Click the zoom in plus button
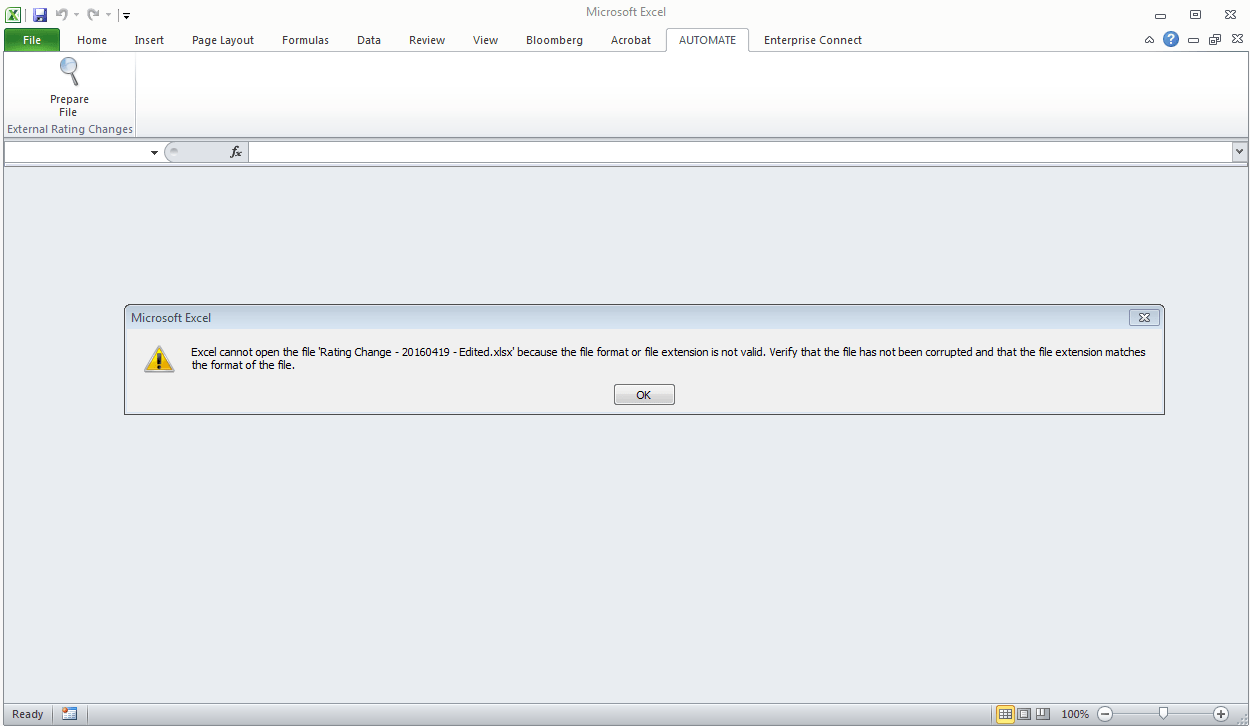This screenshot has height=726, width=1250. tap(1221, 714)
